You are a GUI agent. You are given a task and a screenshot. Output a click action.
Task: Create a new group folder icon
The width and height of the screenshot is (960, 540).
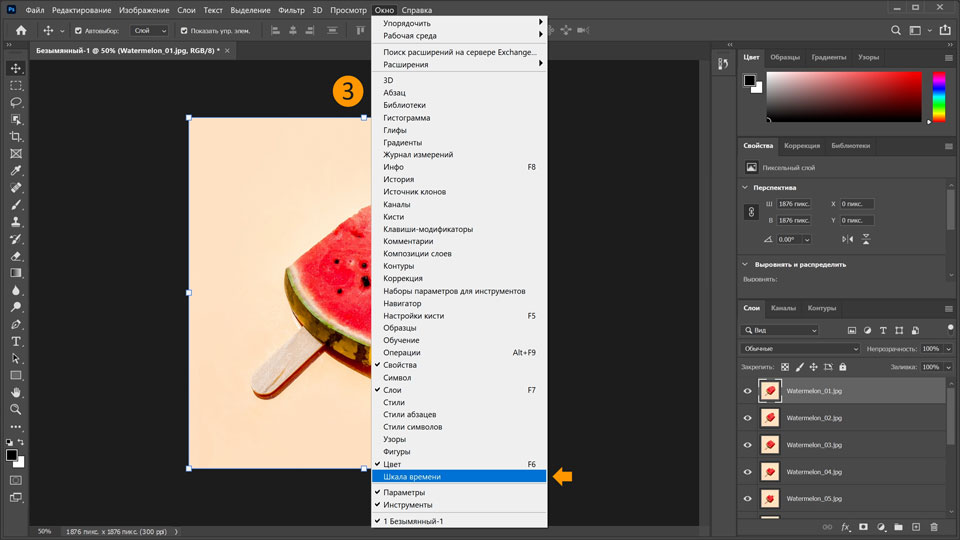coord(898,527)
